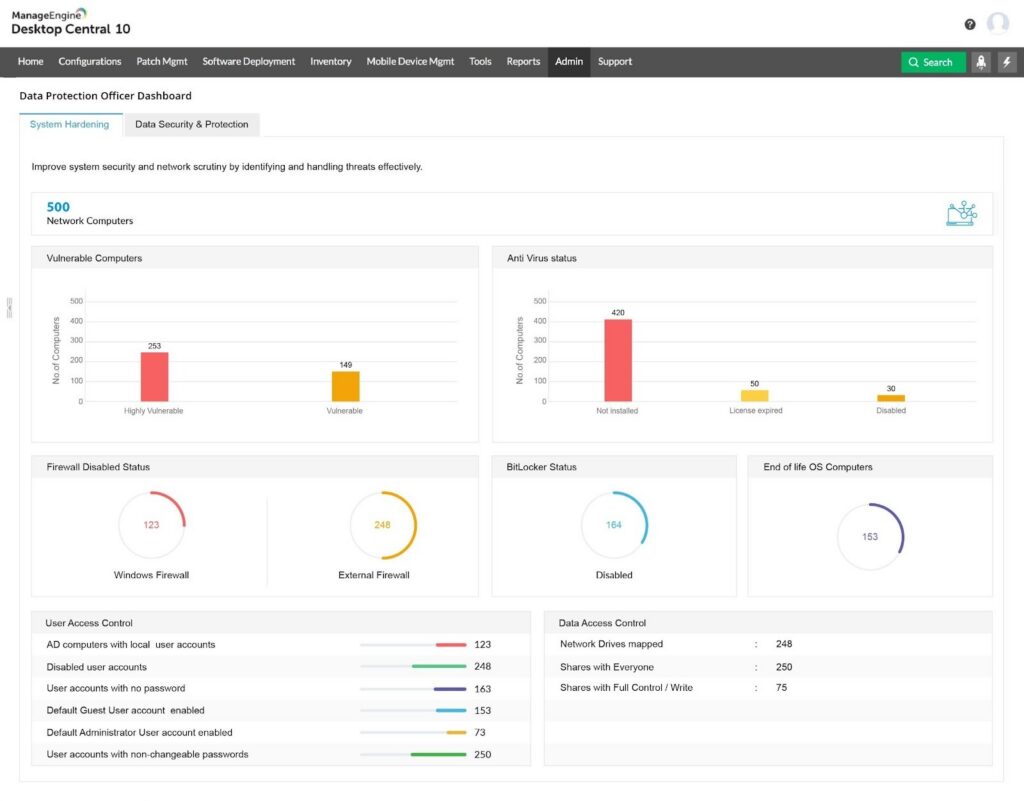Click the Not installed antivirus bar
This screenshot has height=801, width=1024.
point(618,360)
